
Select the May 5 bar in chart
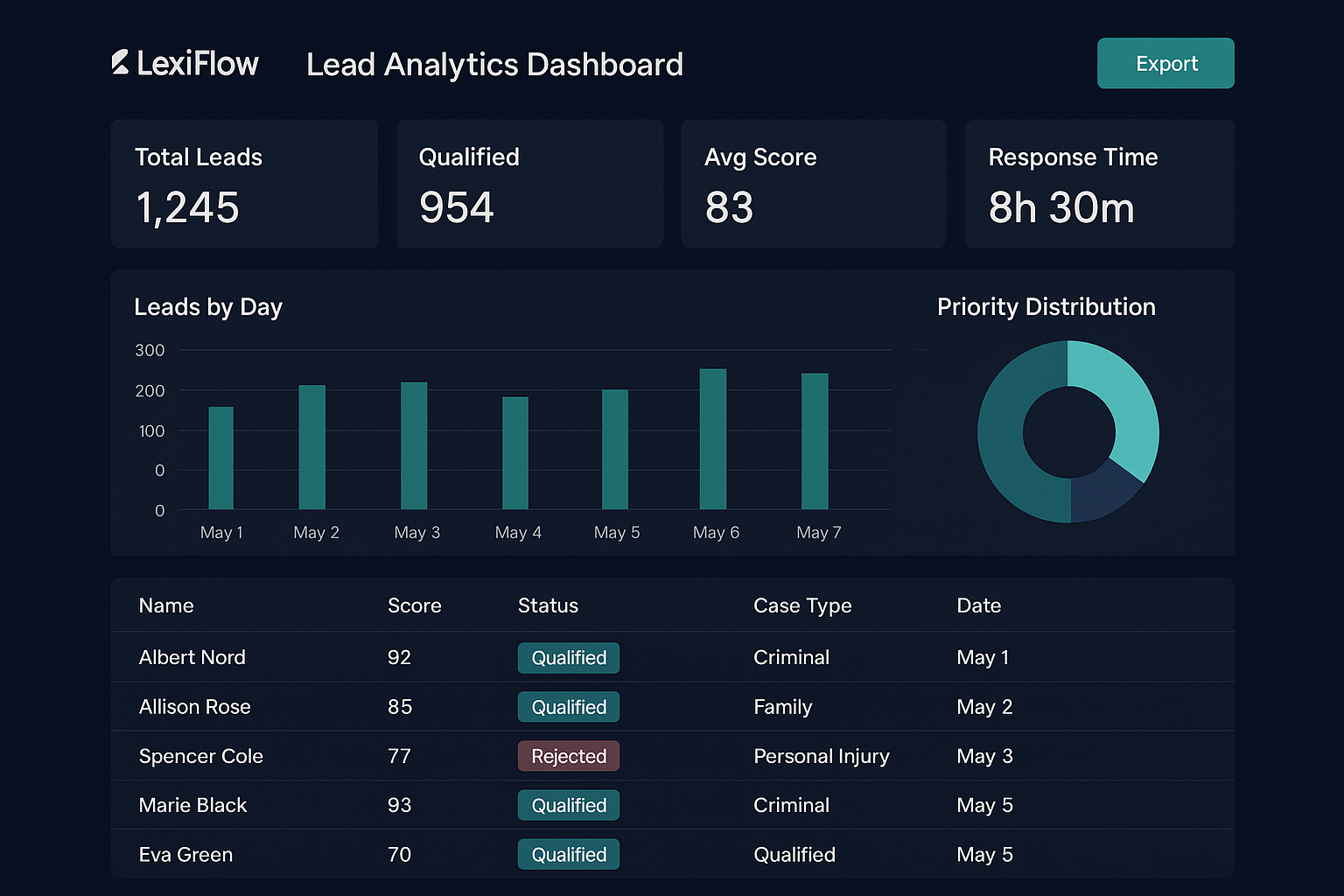615,450
